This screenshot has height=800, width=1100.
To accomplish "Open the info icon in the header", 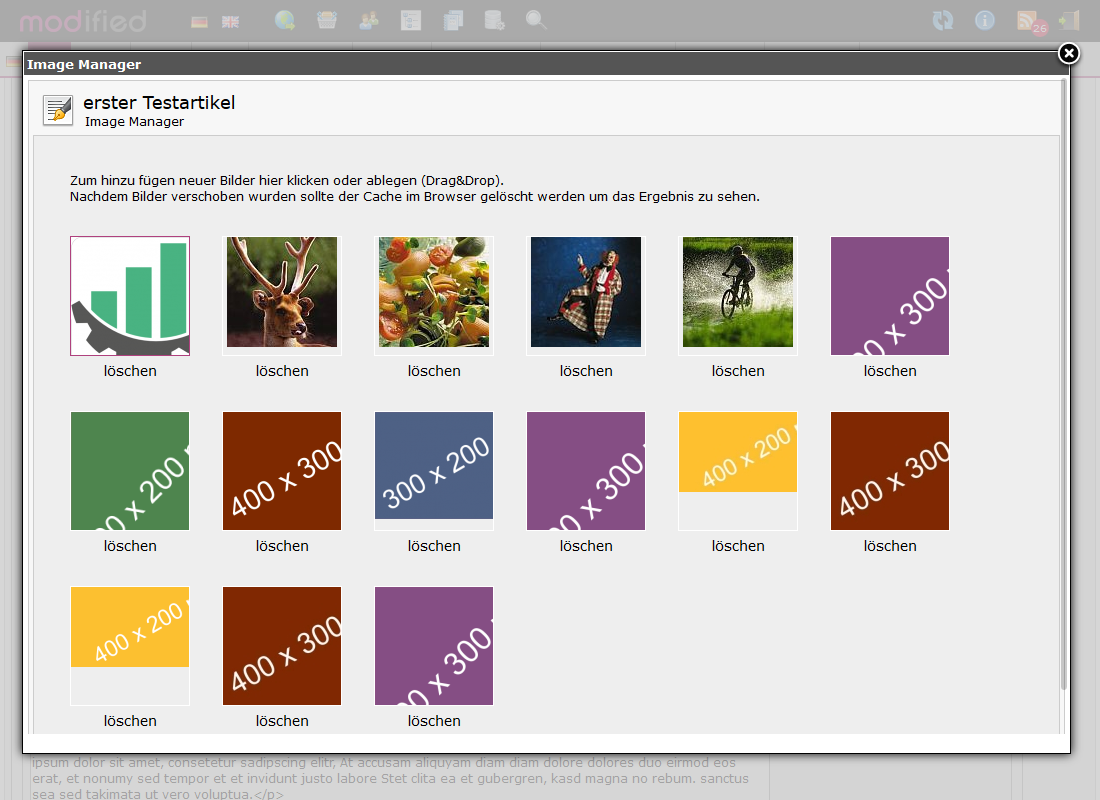I will [985, 20].
